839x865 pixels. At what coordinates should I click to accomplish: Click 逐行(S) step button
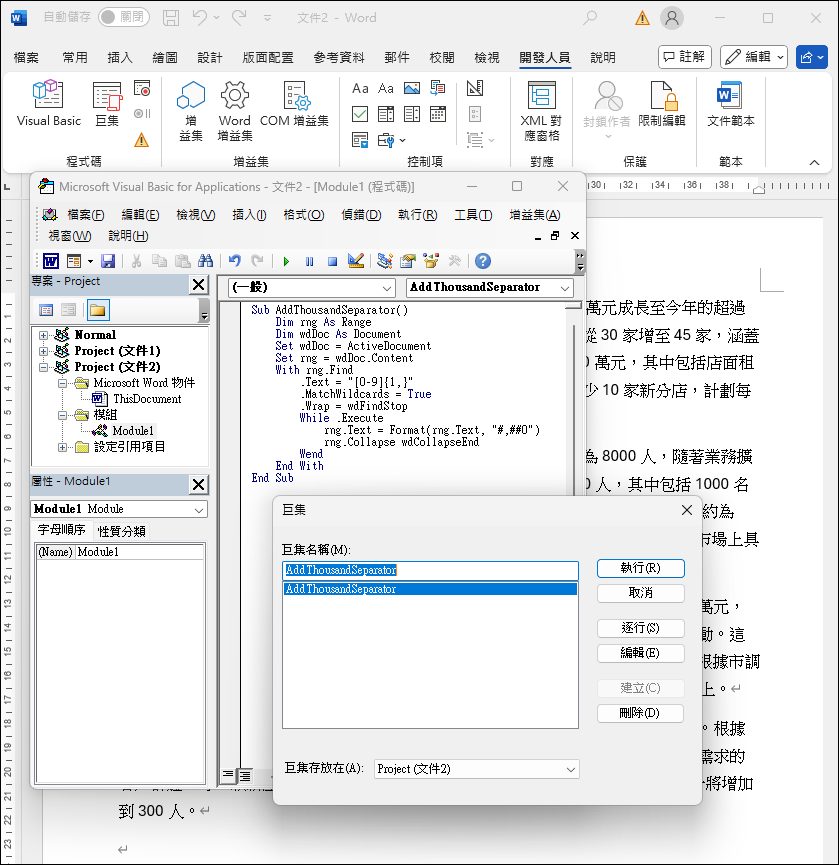[x=640, y=628]
